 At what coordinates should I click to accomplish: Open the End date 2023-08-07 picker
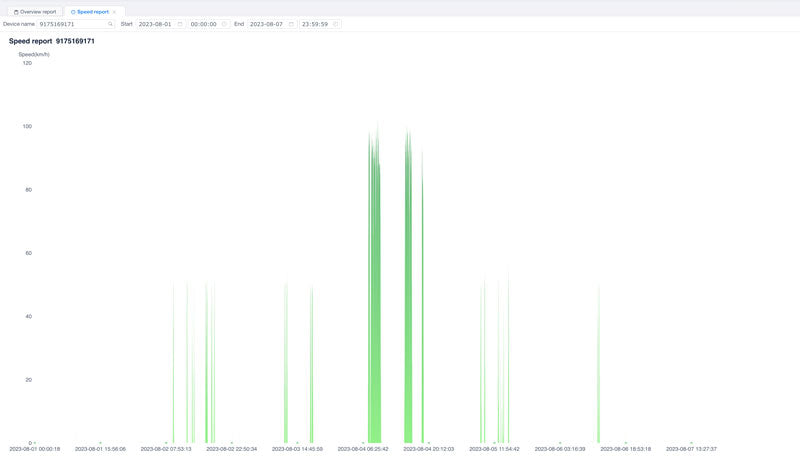[x=267, y=23]
